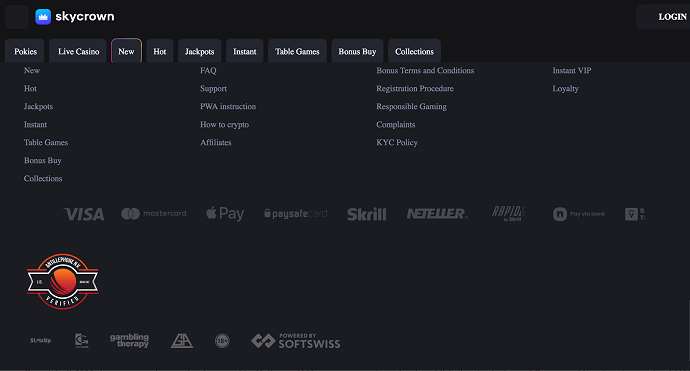The width and height of the screenshot is (690, 371).
Task: Click the Visa payment logo
Action: pyautogui.click(x=84, y=214)
